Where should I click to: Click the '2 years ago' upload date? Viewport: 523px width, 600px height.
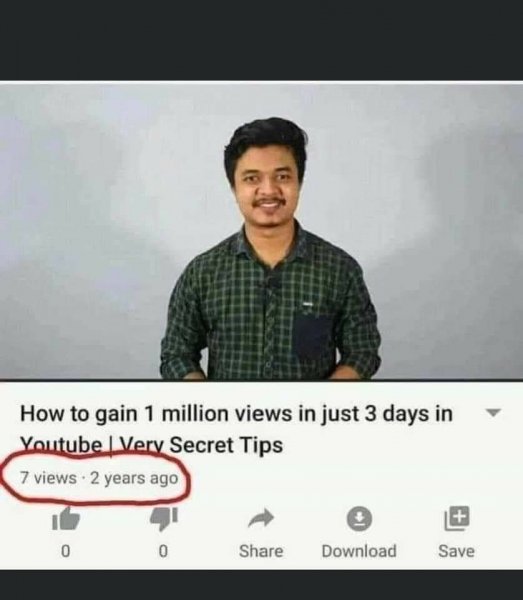134,478
